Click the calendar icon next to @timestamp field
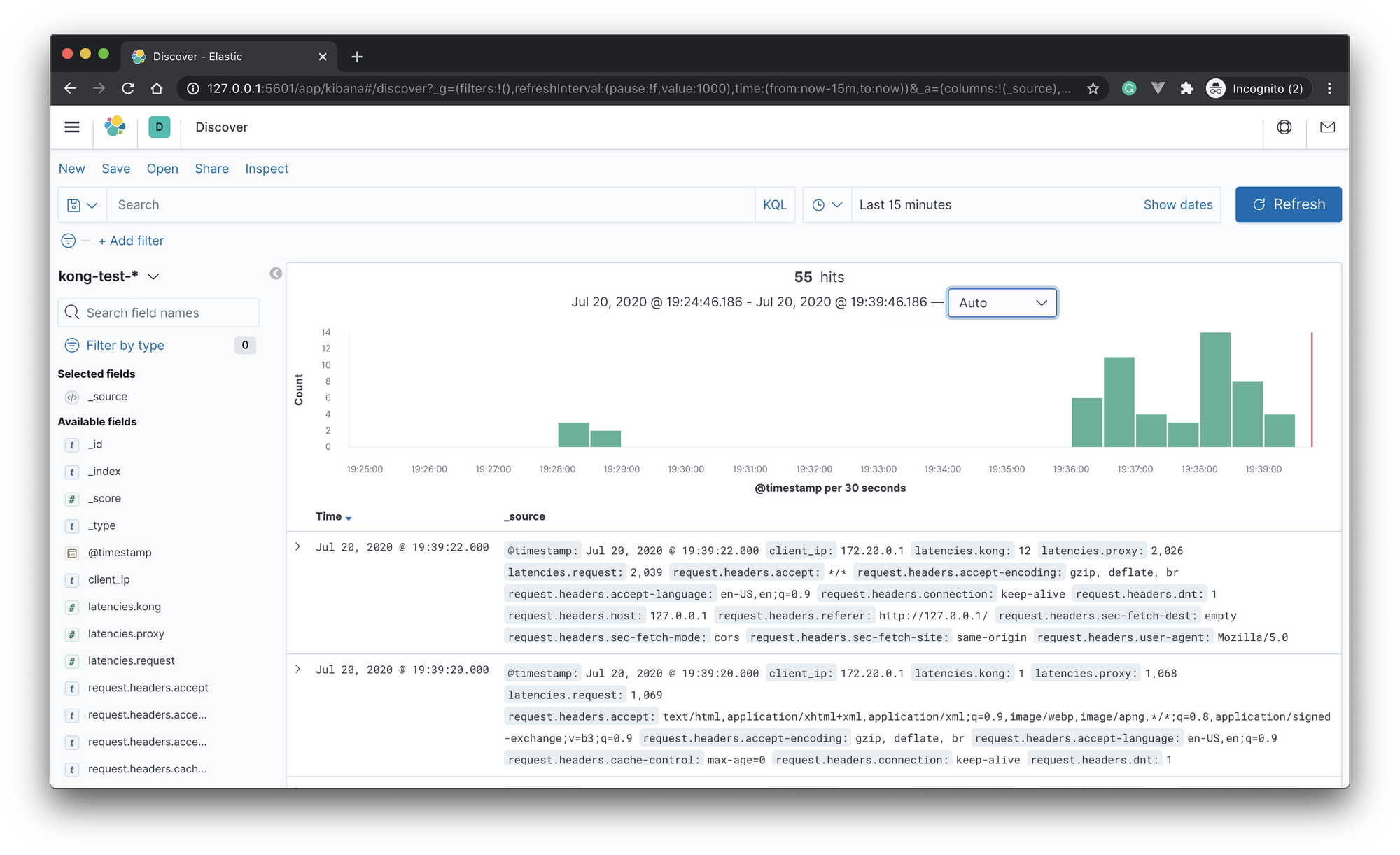Viewport: 1400px width, 855px height. 72,553
